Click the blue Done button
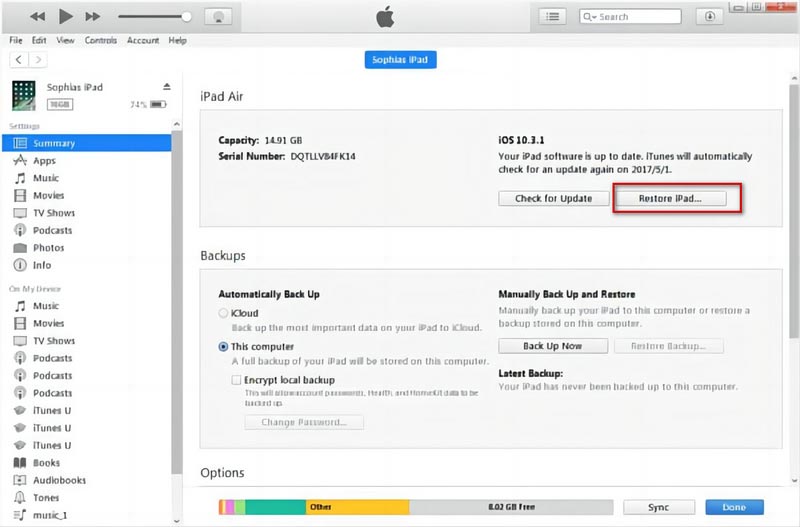Image resolution: width=800 pixels, height=527 pixels. pyautogui.click(x=735, y=507)
